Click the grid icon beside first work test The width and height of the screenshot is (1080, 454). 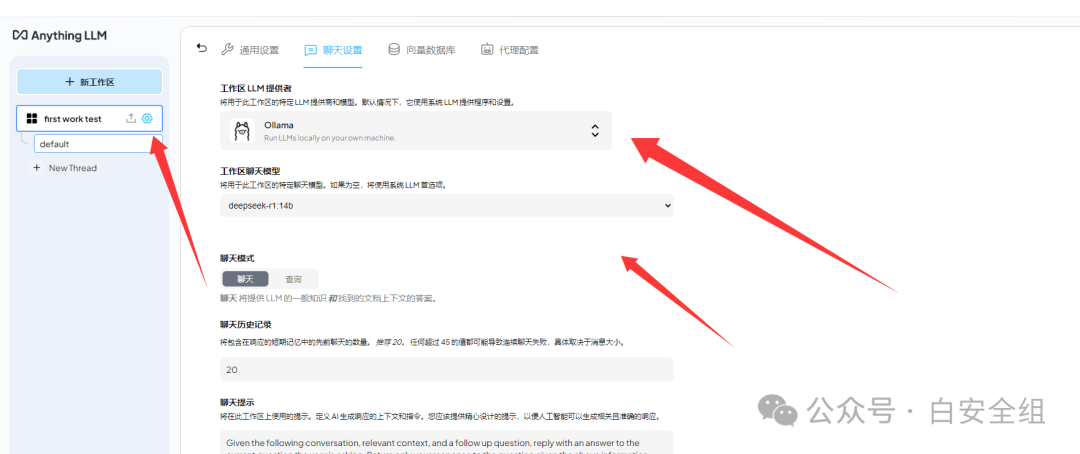click(32, 119)
